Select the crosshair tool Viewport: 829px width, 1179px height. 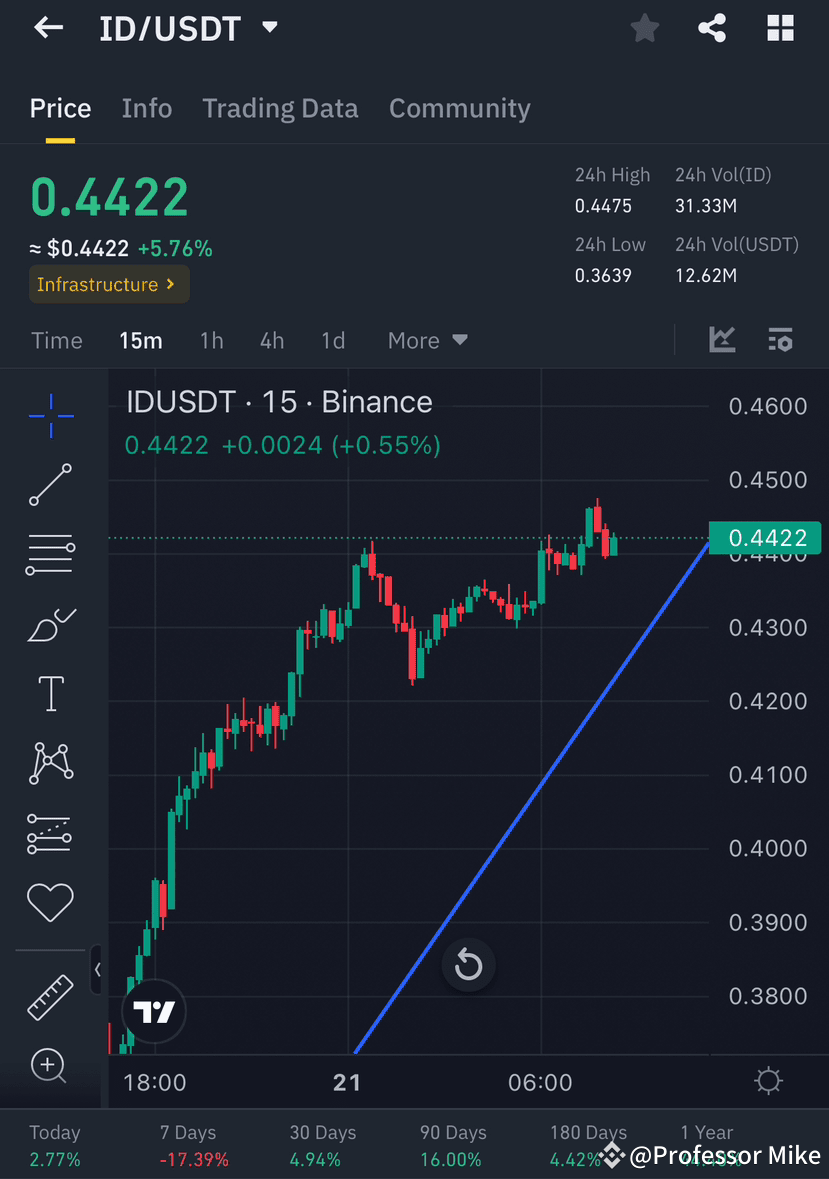coord(50,415)
